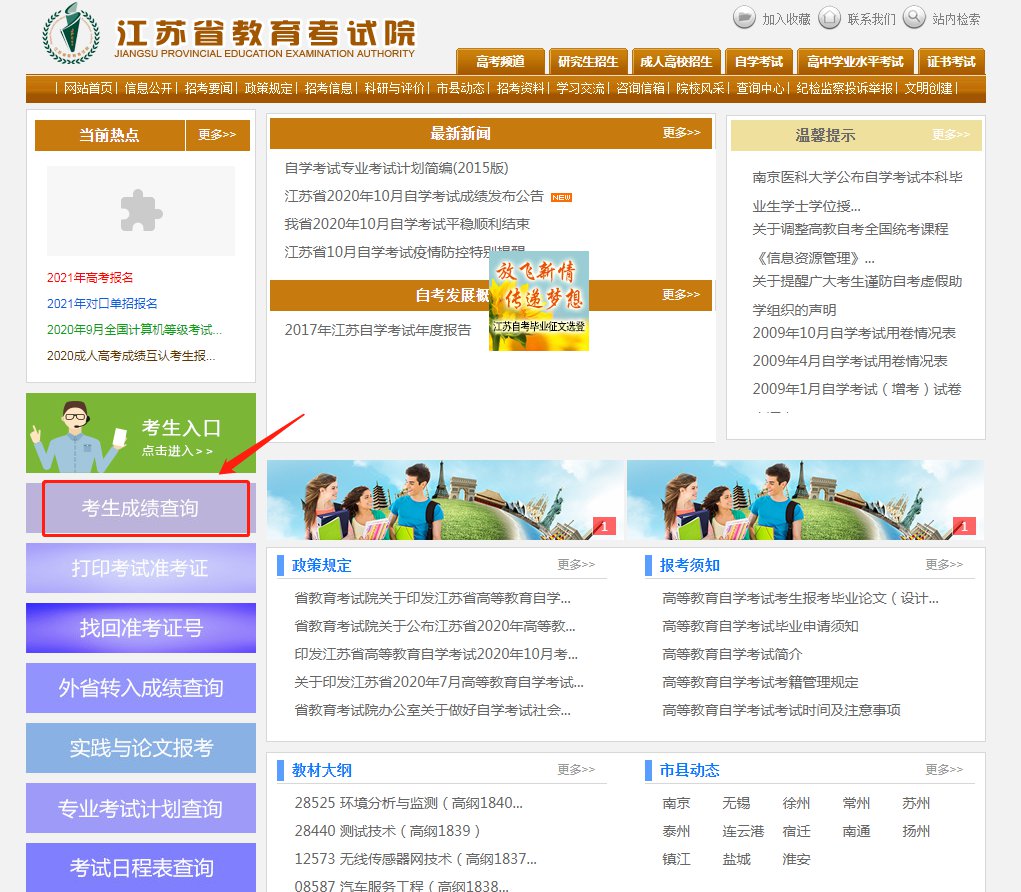The width and height of the screenshot is (1021, 892).
Task: Open the left travel students banner image
Action: [442, 500]
